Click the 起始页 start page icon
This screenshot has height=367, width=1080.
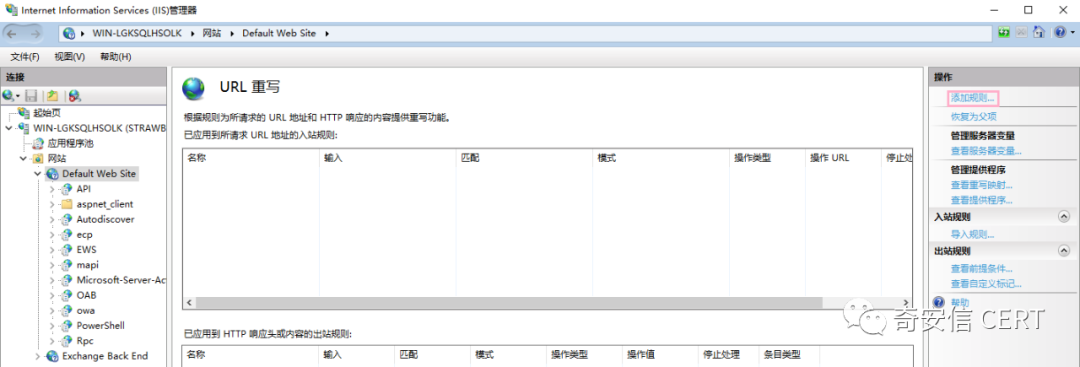(25, 113)
